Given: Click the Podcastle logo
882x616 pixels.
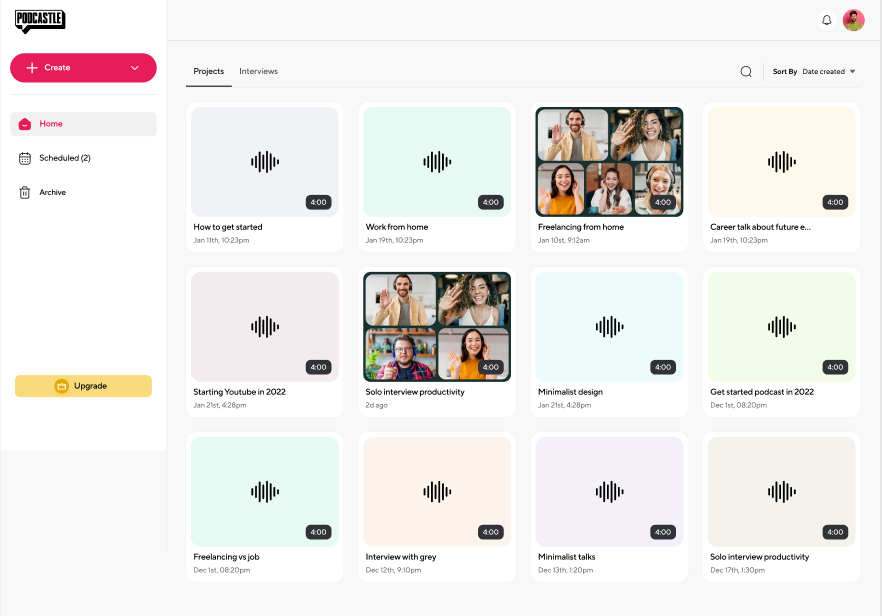Looking at the screenshot, I should point(40,20).
